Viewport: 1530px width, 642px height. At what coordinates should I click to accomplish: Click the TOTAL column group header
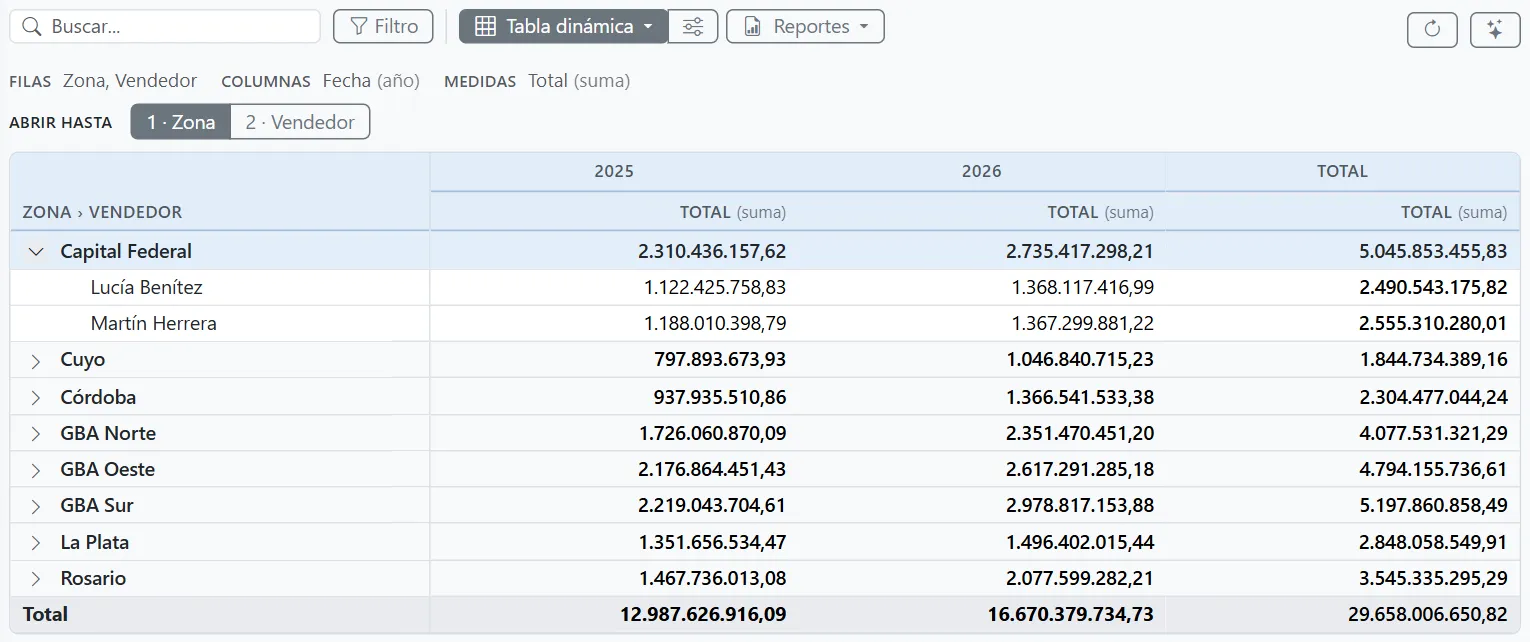click(x=1342, y=171)
